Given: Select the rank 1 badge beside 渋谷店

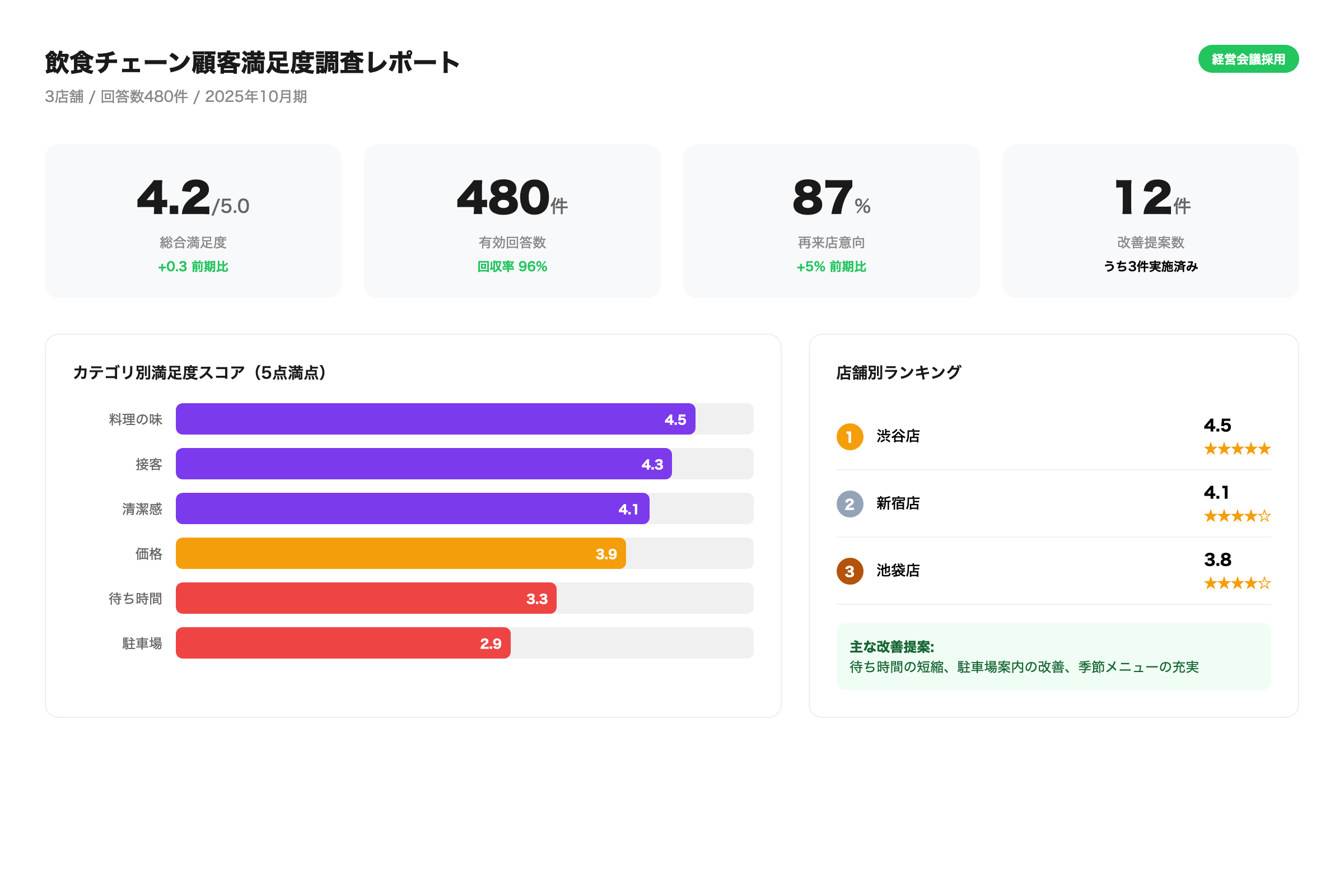Looking at the screenshot, I should tap(850, 436).
